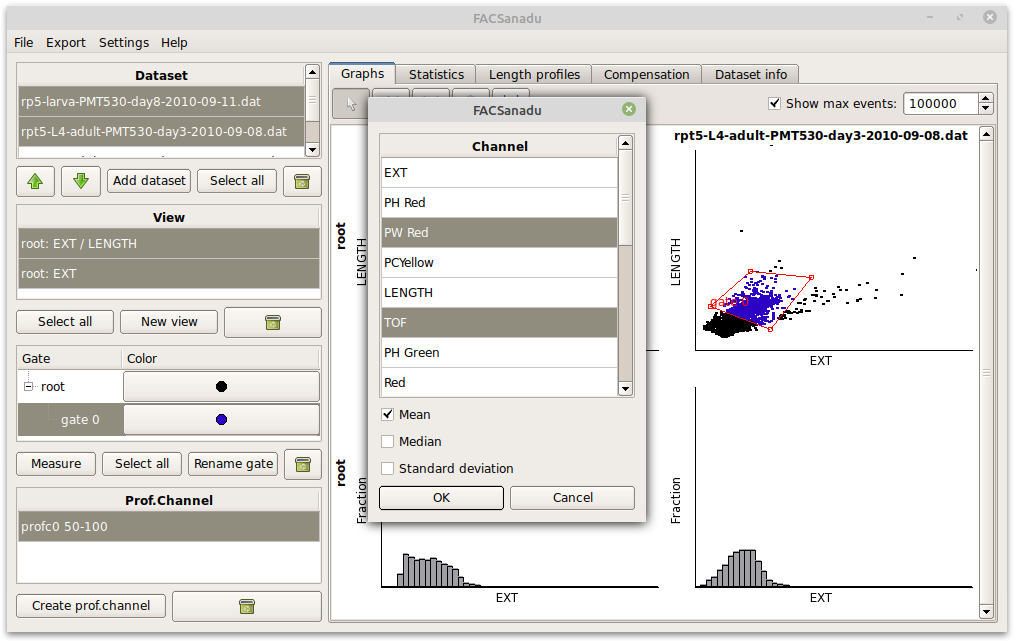Click Select all under View list

point(65,322)
